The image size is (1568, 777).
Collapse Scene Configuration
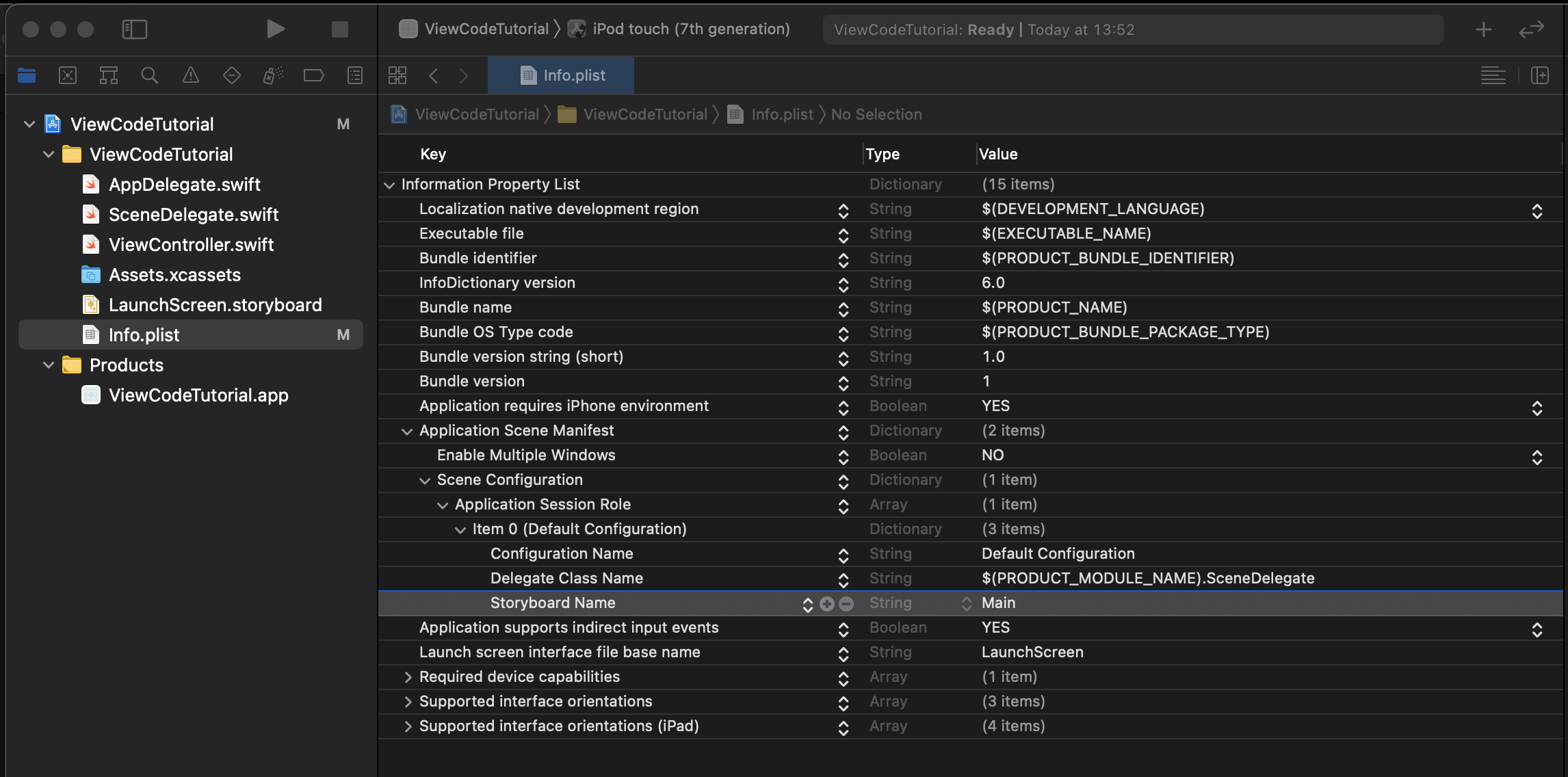[x=425, y=480]
